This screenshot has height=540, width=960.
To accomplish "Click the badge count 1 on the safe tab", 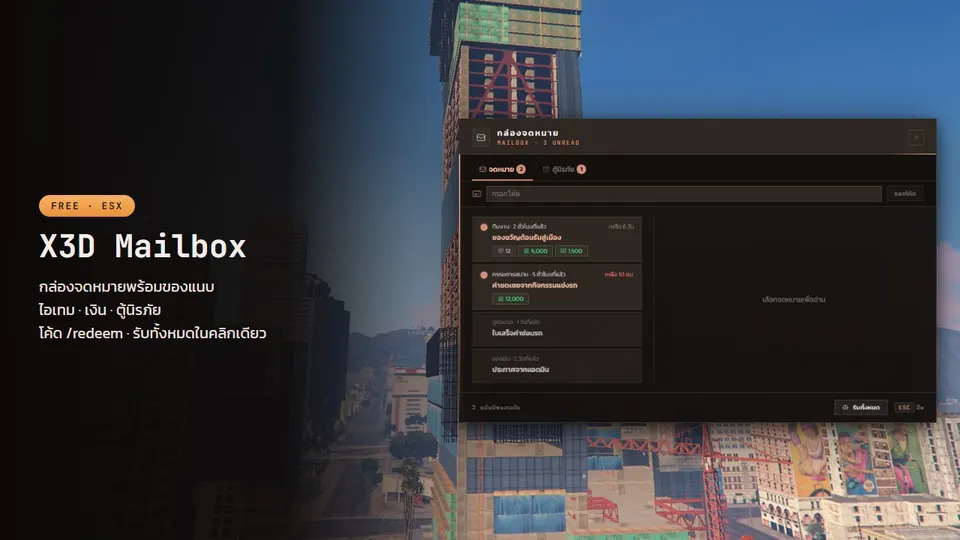I will 581,170.
